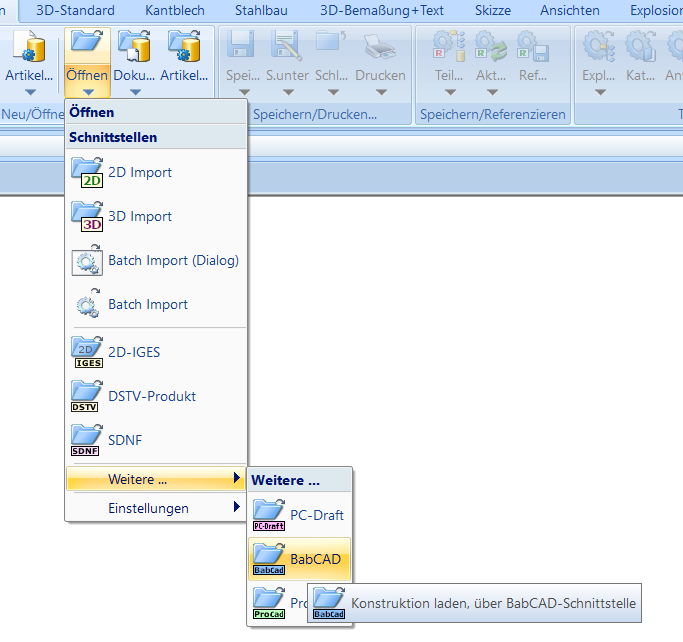The width and height of the screenshot is (683, 642).
Task: Open dropdown arrow under Öffnen
Action: [88, 92]
